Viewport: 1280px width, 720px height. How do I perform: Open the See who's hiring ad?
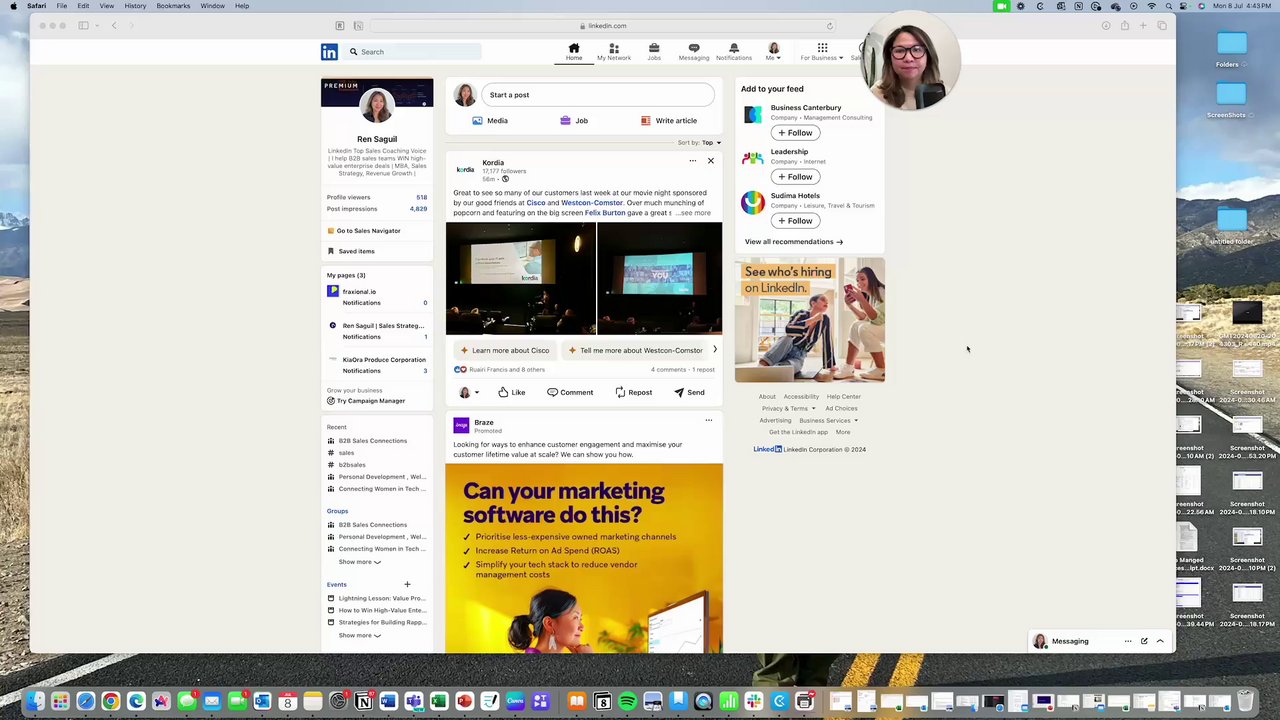tap(810, 320)
